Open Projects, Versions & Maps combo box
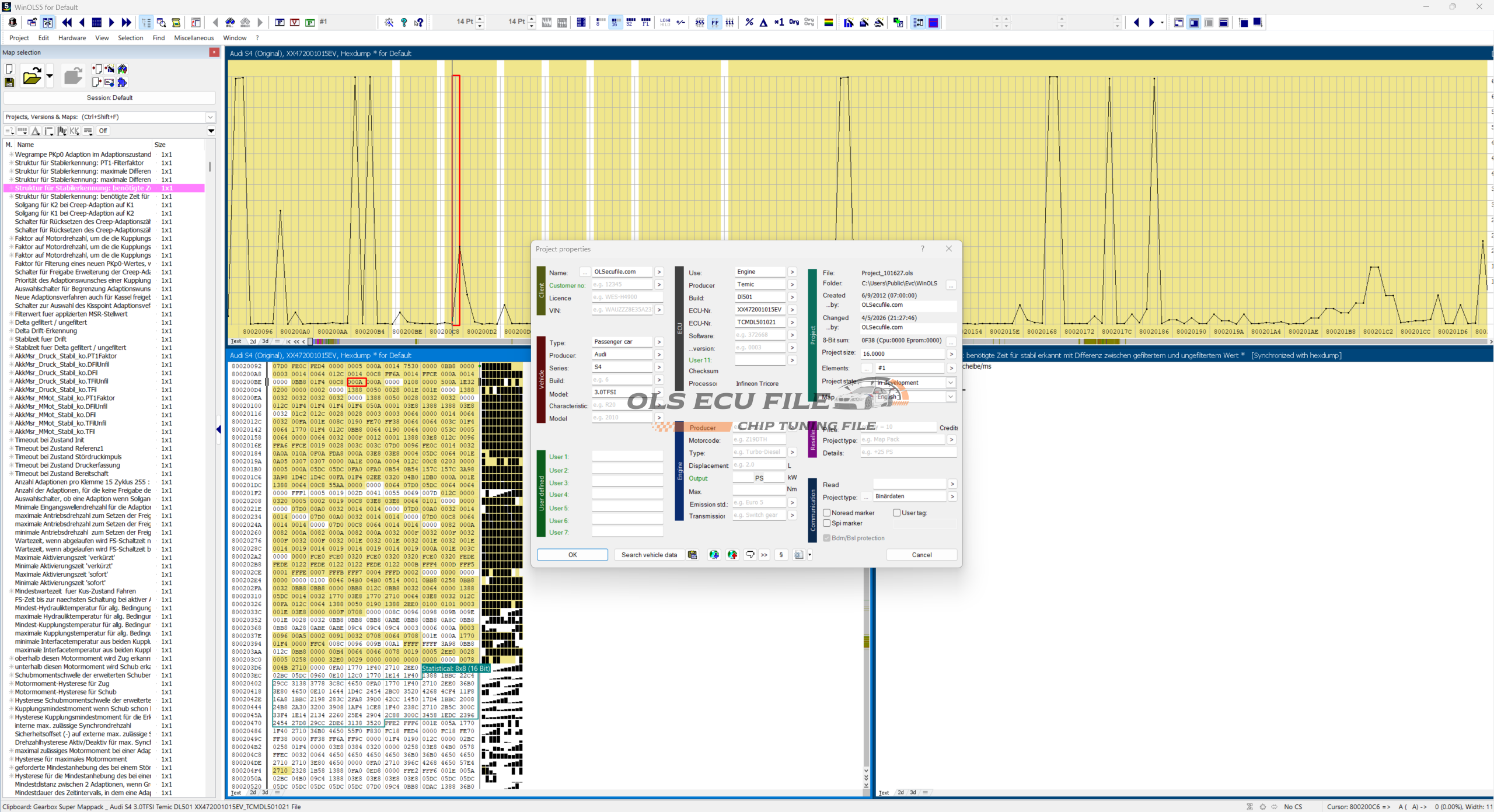The height and width of the screenshot is (812, 1494). click(210, 117)
